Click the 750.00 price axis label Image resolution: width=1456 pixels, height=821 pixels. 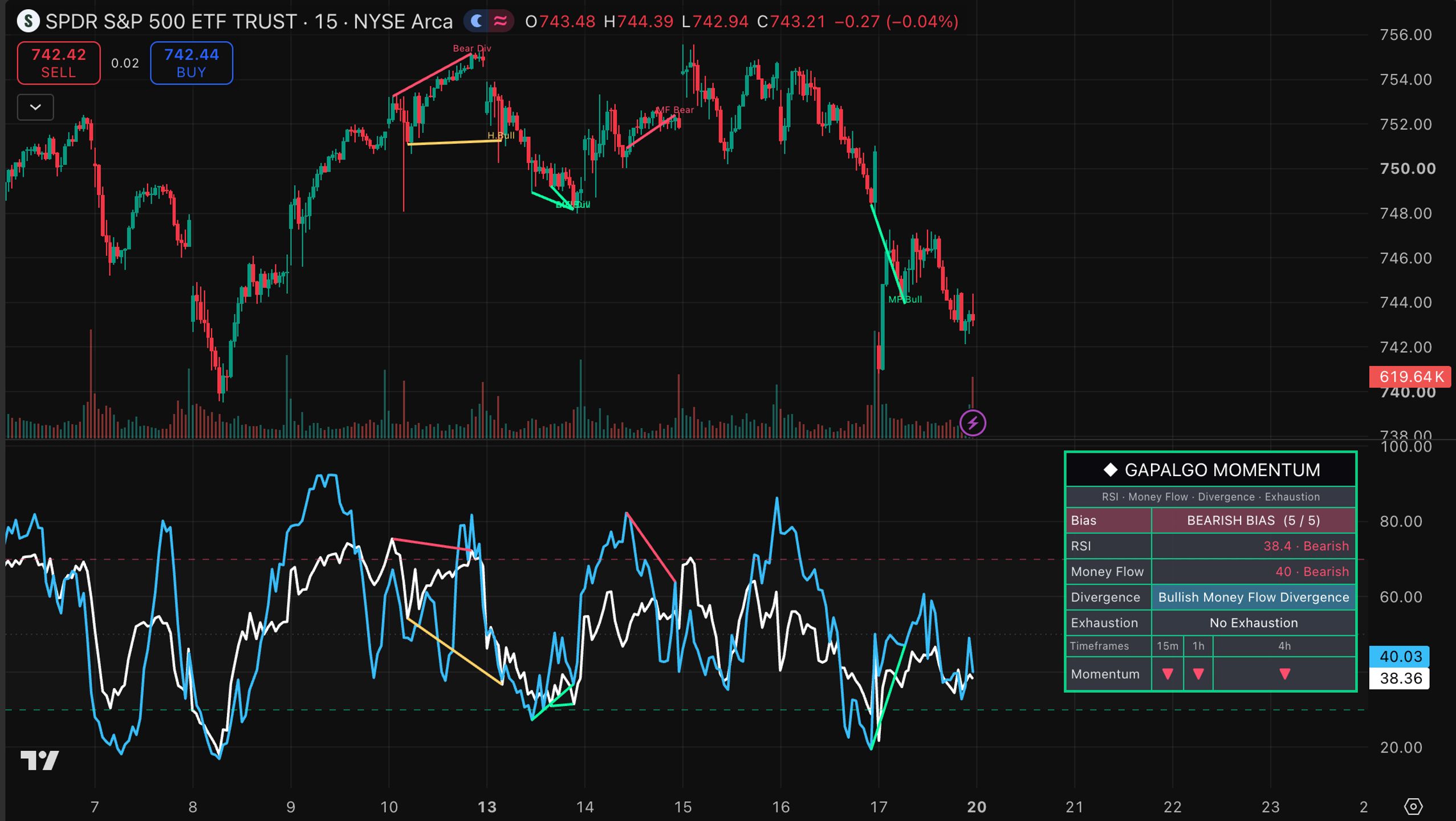coord(1408,169)
